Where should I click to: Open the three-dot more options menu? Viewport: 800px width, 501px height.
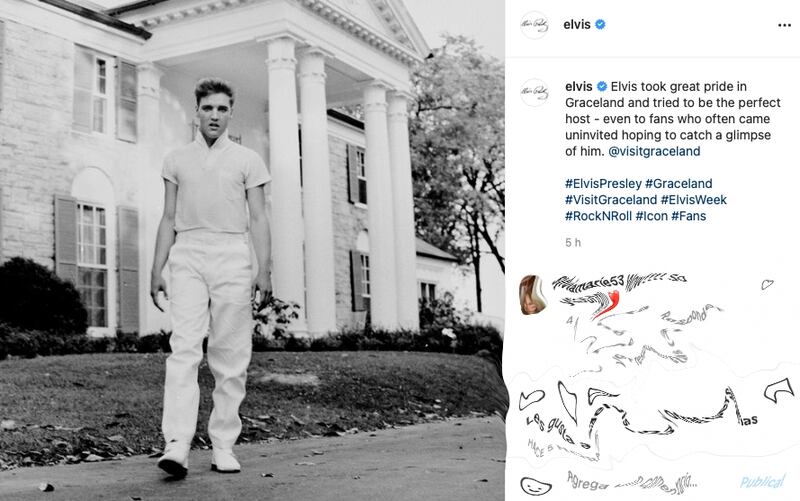tap(784, 26)
